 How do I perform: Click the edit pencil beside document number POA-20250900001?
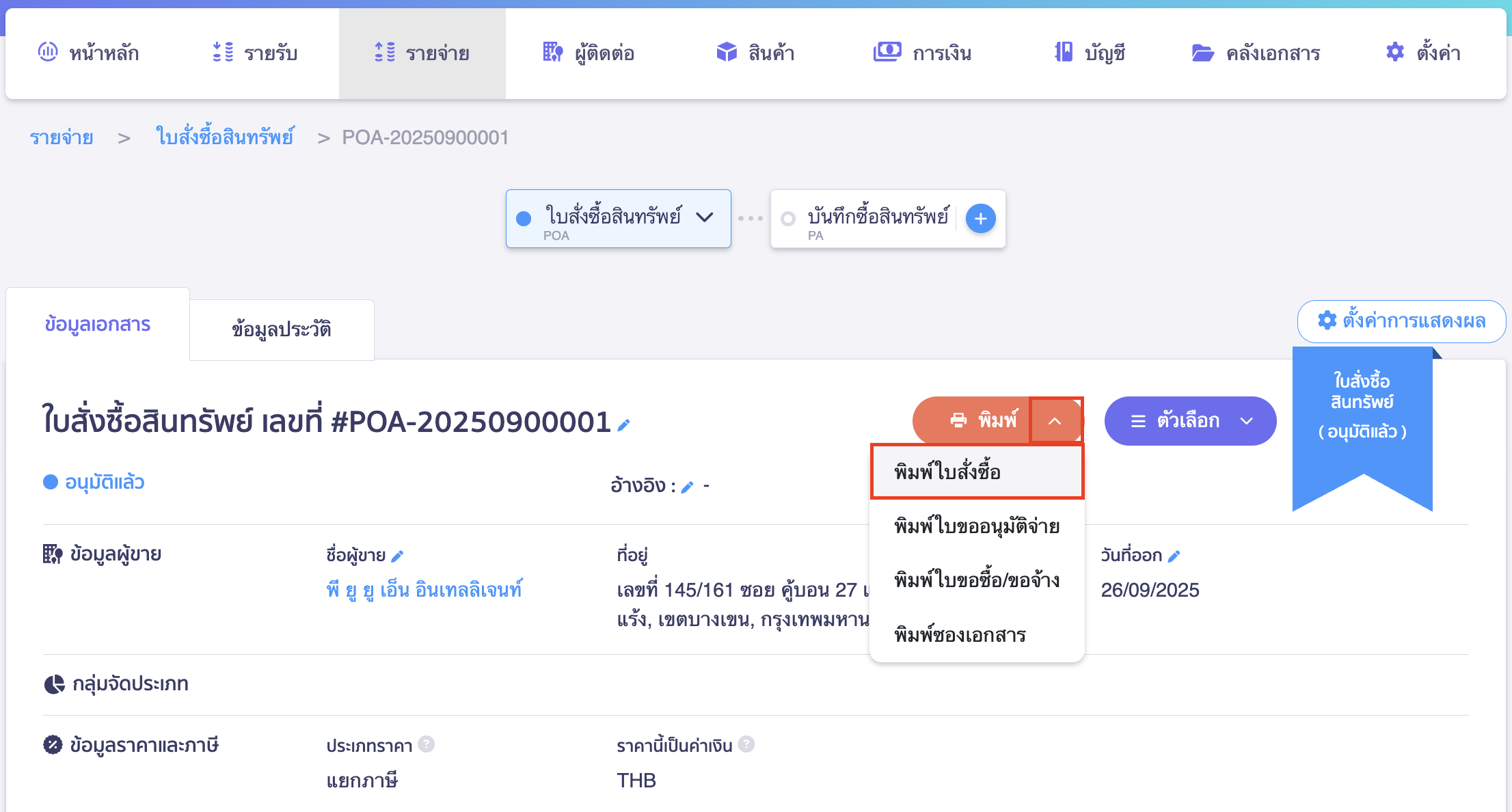pyautogui.click(x=623, y=424)
